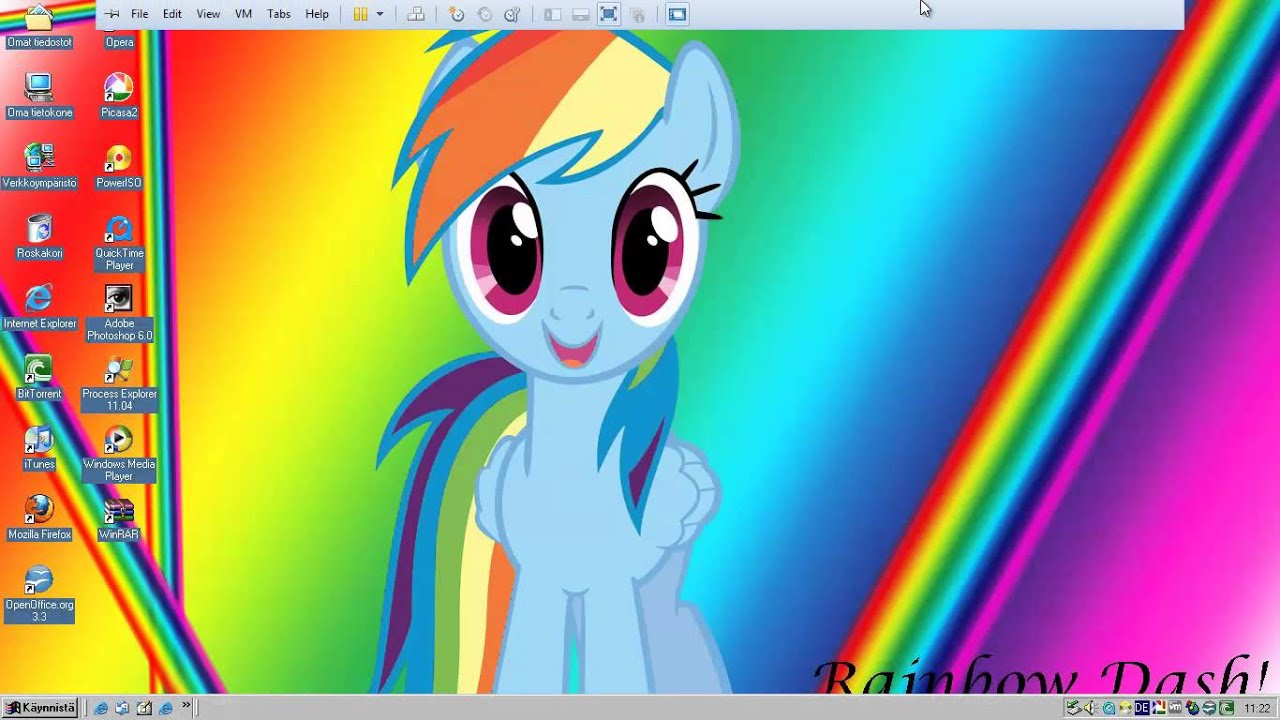This screenshot has height=720, width=1280.
Task: Open the Help menu
Action: [317, 14]
